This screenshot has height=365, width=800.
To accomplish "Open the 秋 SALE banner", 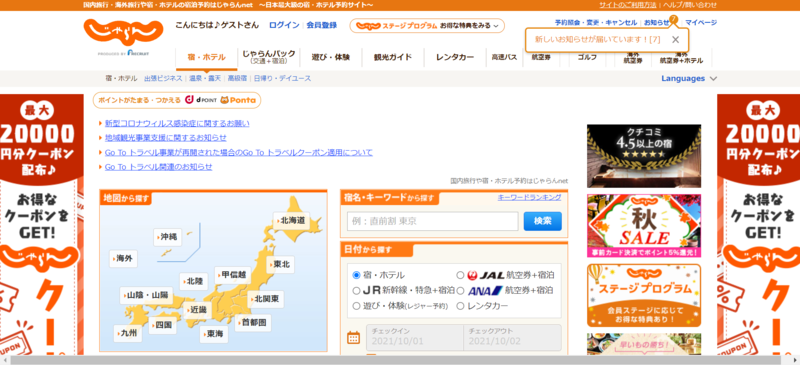I will coord(644,226).
